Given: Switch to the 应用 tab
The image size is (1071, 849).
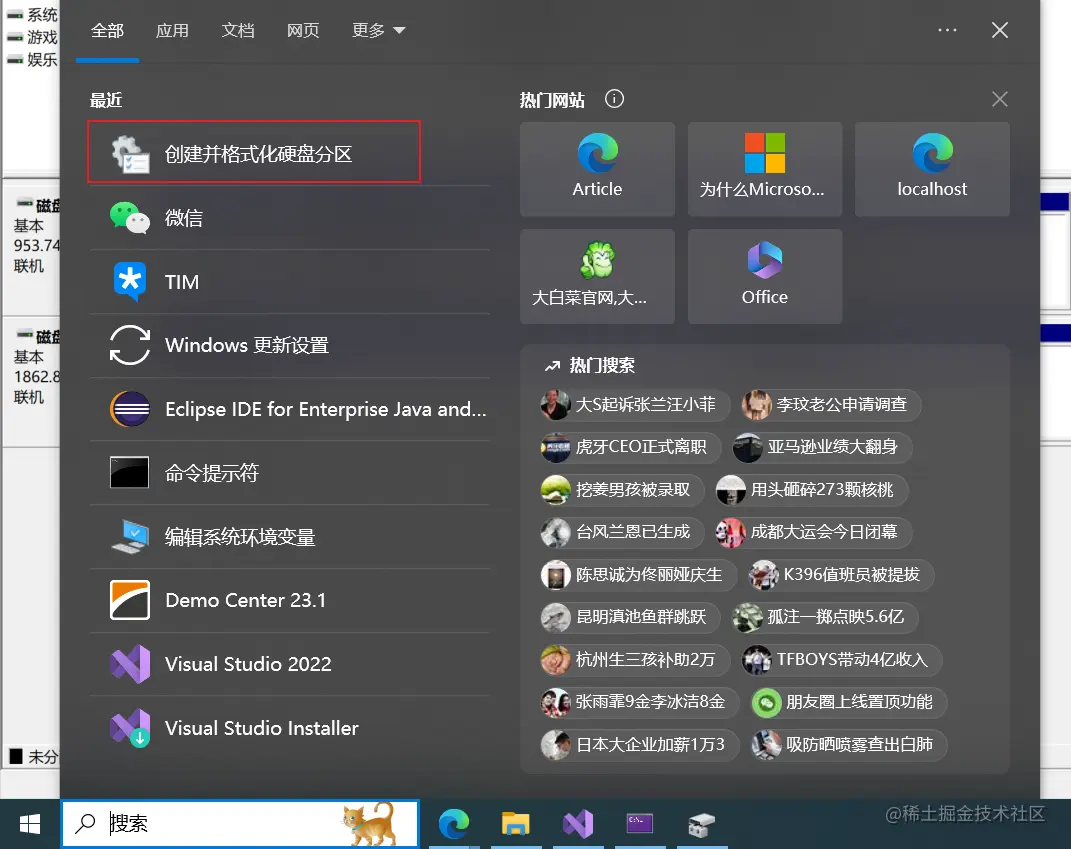Looking at the screenshot, I should pos(172,31).
